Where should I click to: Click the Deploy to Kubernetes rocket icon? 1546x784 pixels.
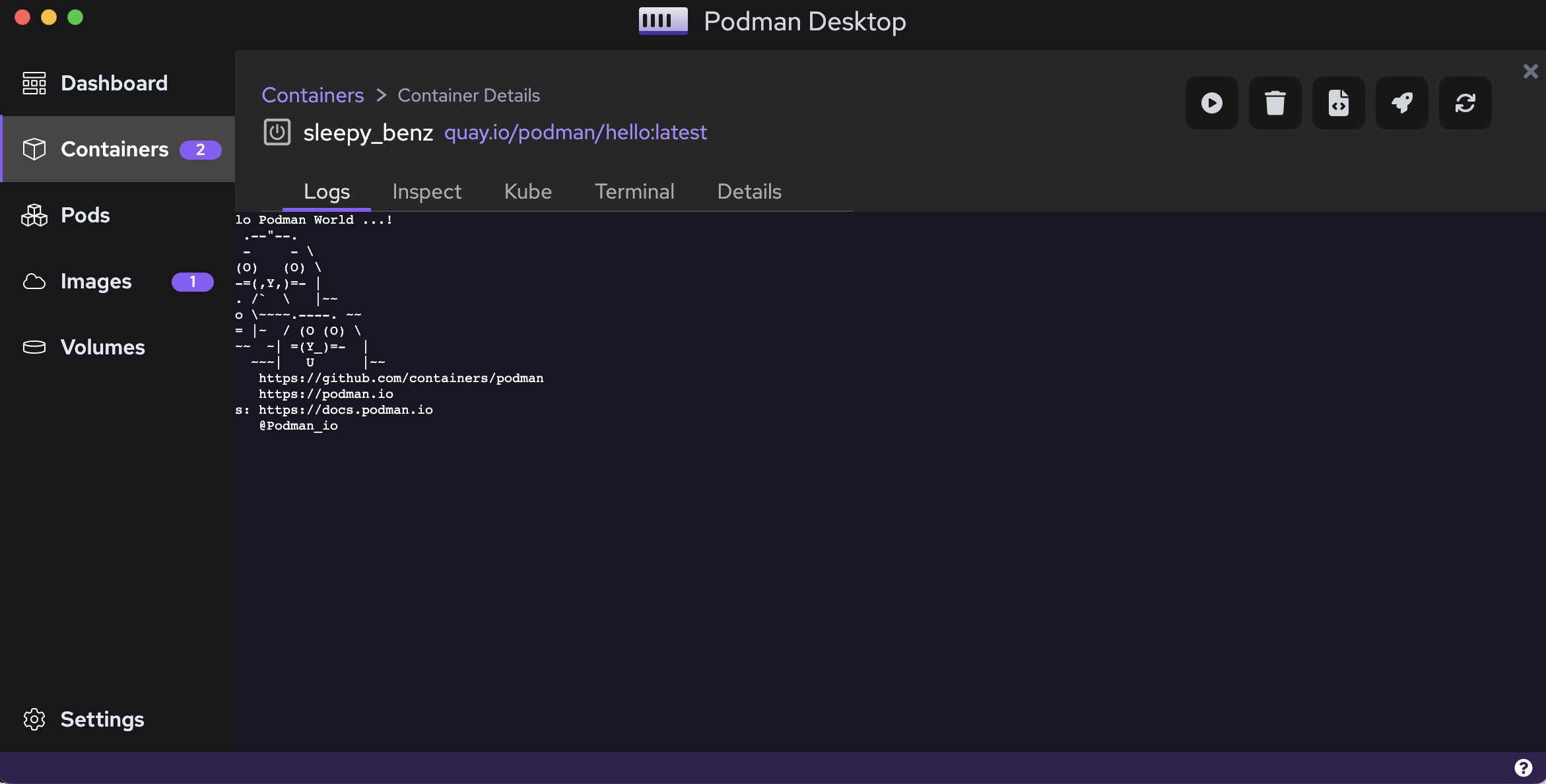pyautogui.click(x=1401, y=103)
